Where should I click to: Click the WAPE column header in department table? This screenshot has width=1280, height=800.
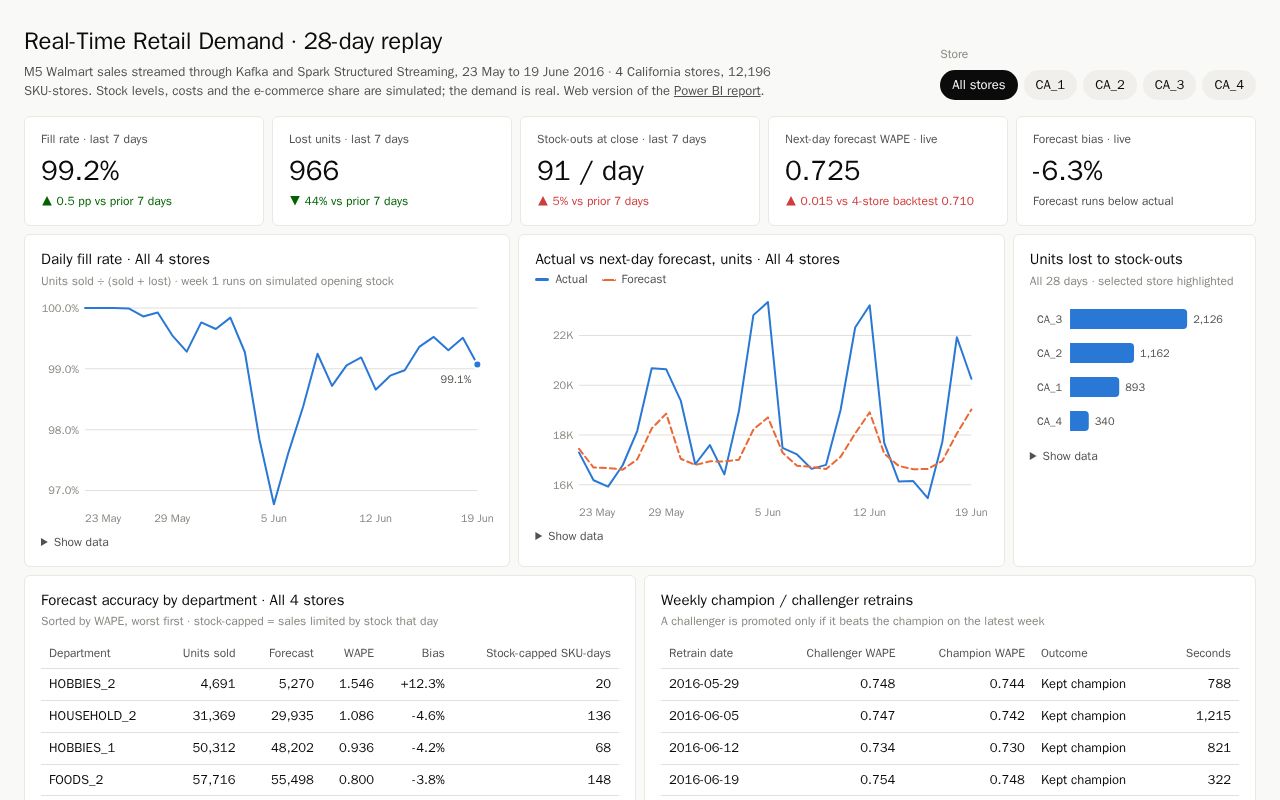point(358,653)
